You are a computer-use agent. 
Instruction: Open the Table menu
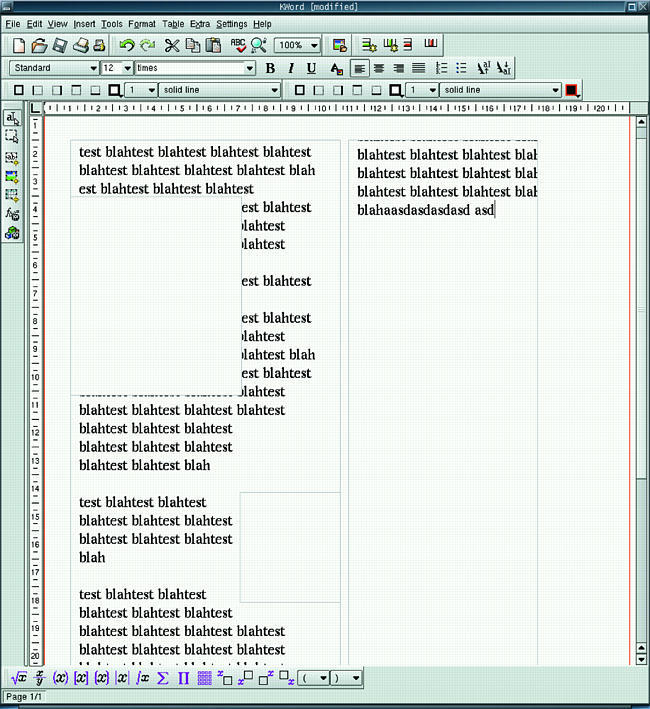click(x=173, y=23)
